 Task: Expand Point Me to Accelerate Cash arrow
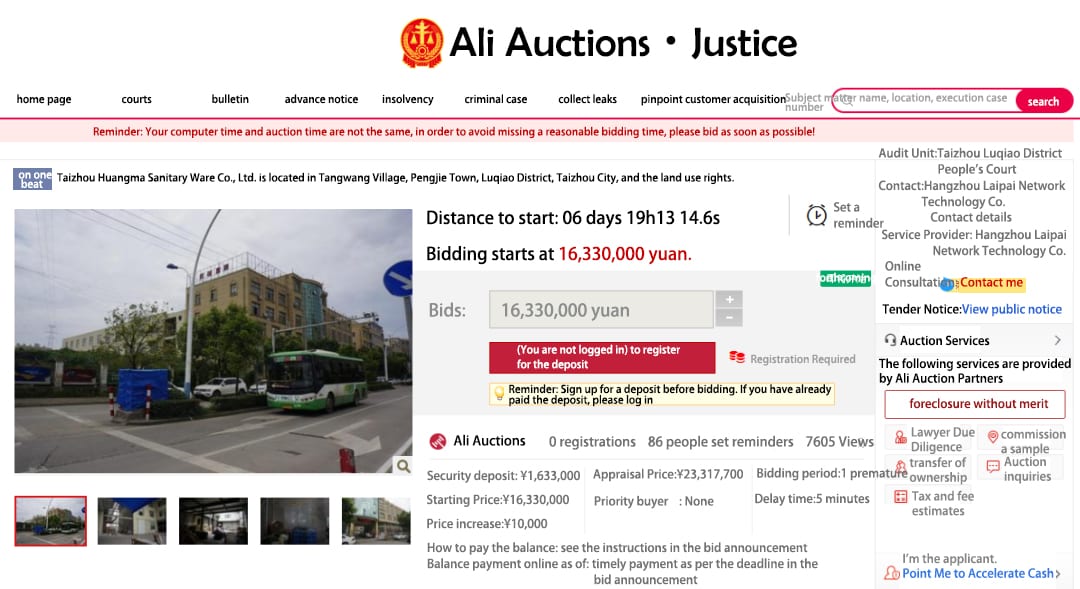(x=1058, y=573)
